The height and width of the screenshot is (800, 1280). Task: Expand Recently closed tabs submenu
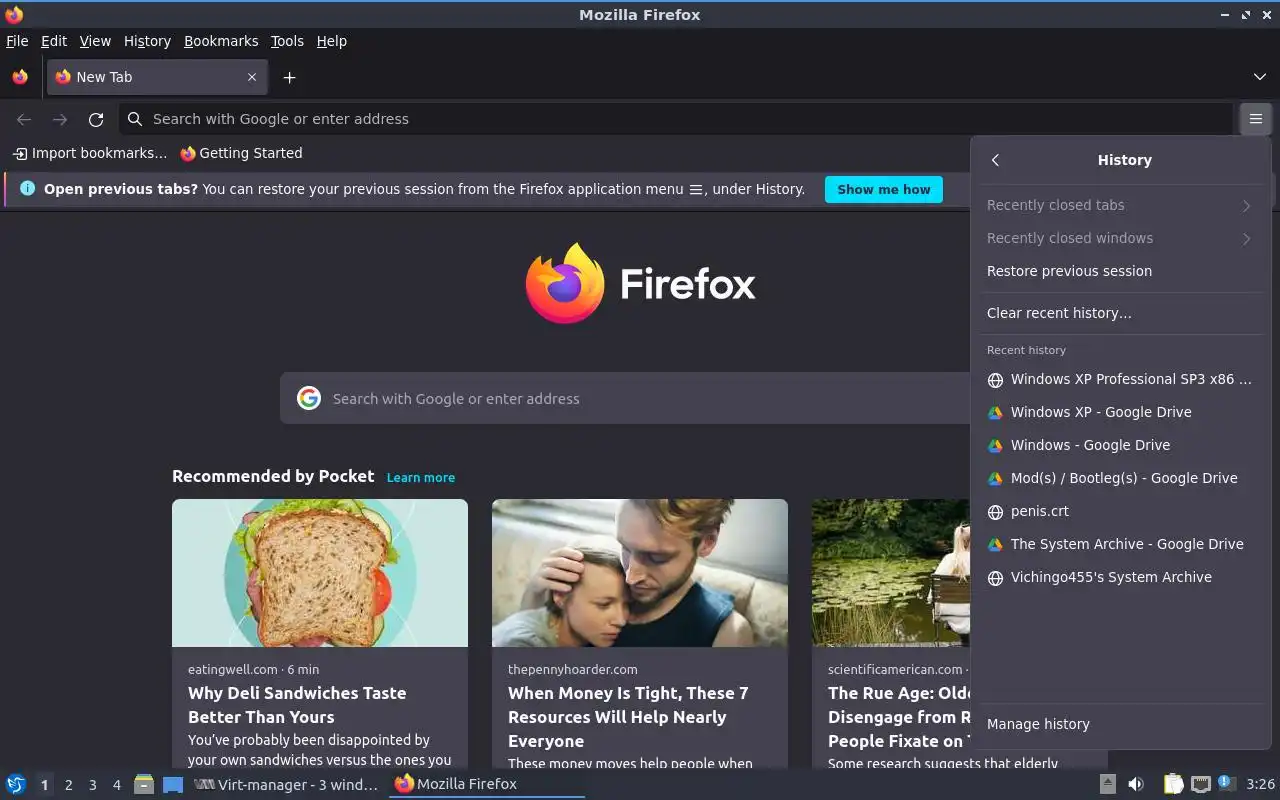tap(1121, 205)
